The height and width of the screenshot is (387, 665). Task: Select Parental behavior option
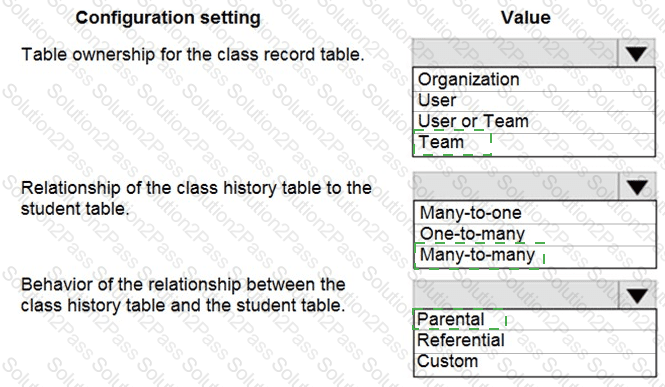(535, 320)
